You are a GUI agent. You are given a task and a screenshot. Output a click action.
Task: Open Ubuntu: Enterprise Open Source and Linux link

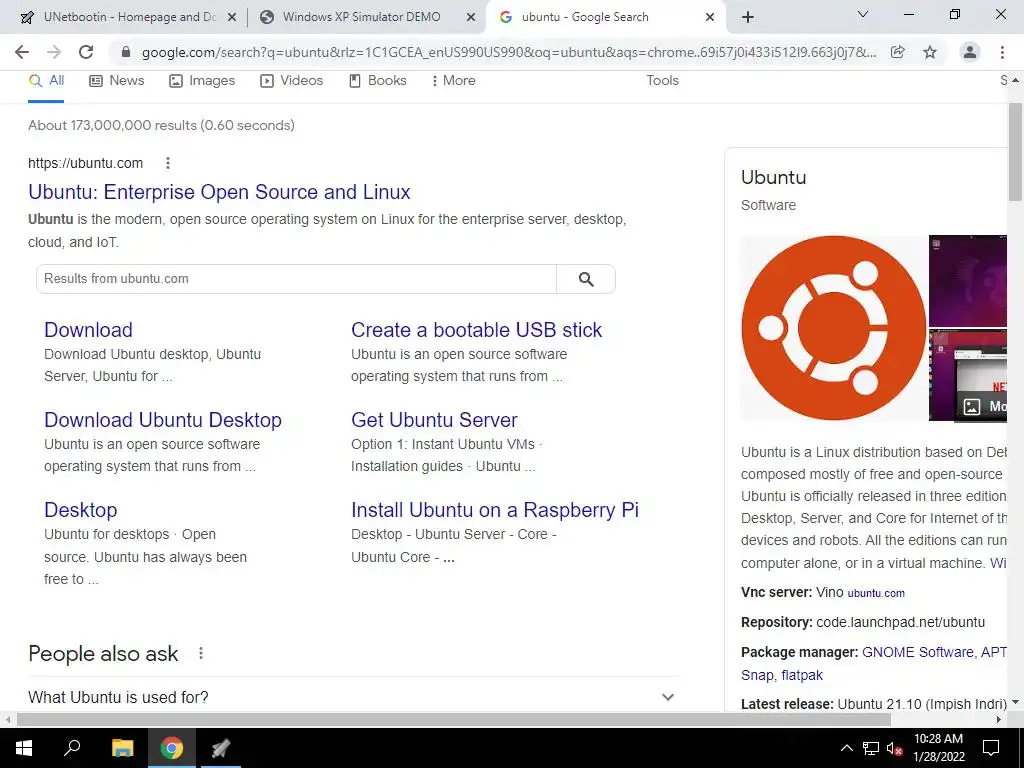(219, 192)
